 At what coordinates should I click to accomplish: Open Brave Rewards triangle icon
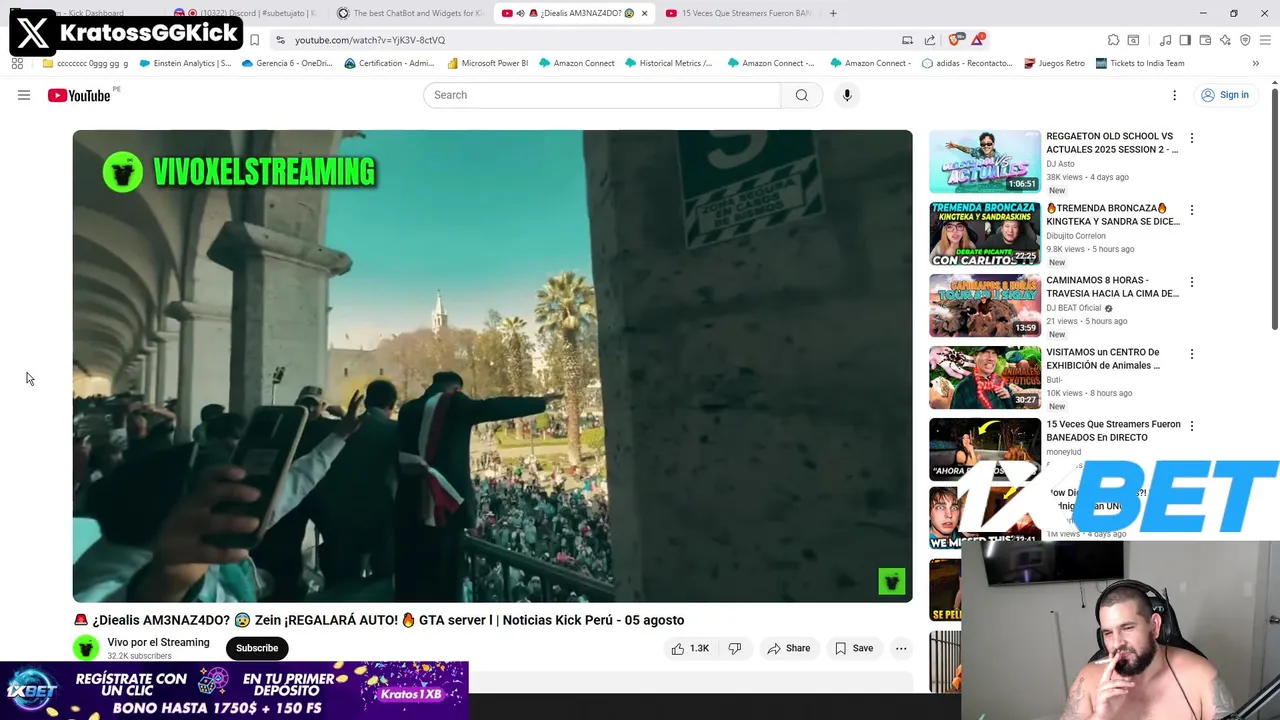coord(977,40)
